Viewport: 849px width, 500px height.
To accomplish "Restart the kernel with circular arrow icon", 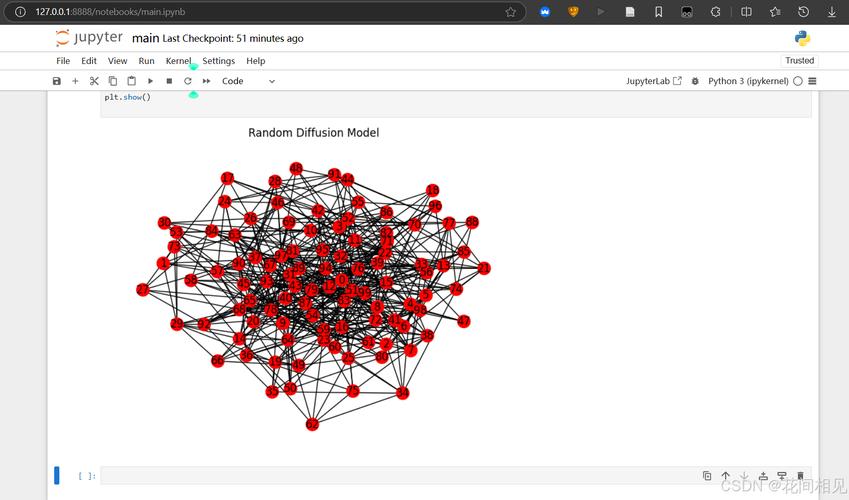I will [188, 81].
